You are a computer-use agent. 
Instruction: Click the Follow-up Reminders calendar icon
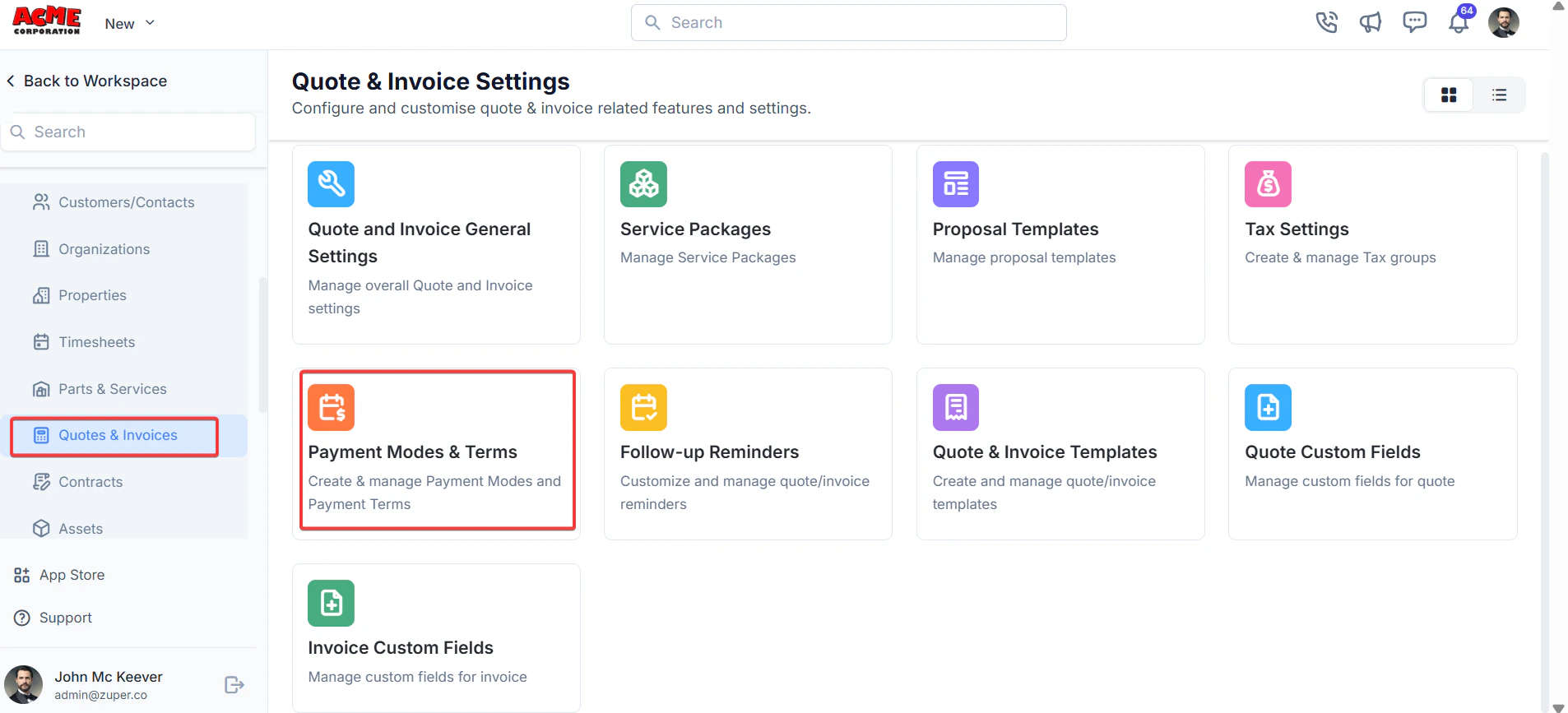[x=643, y=407]
